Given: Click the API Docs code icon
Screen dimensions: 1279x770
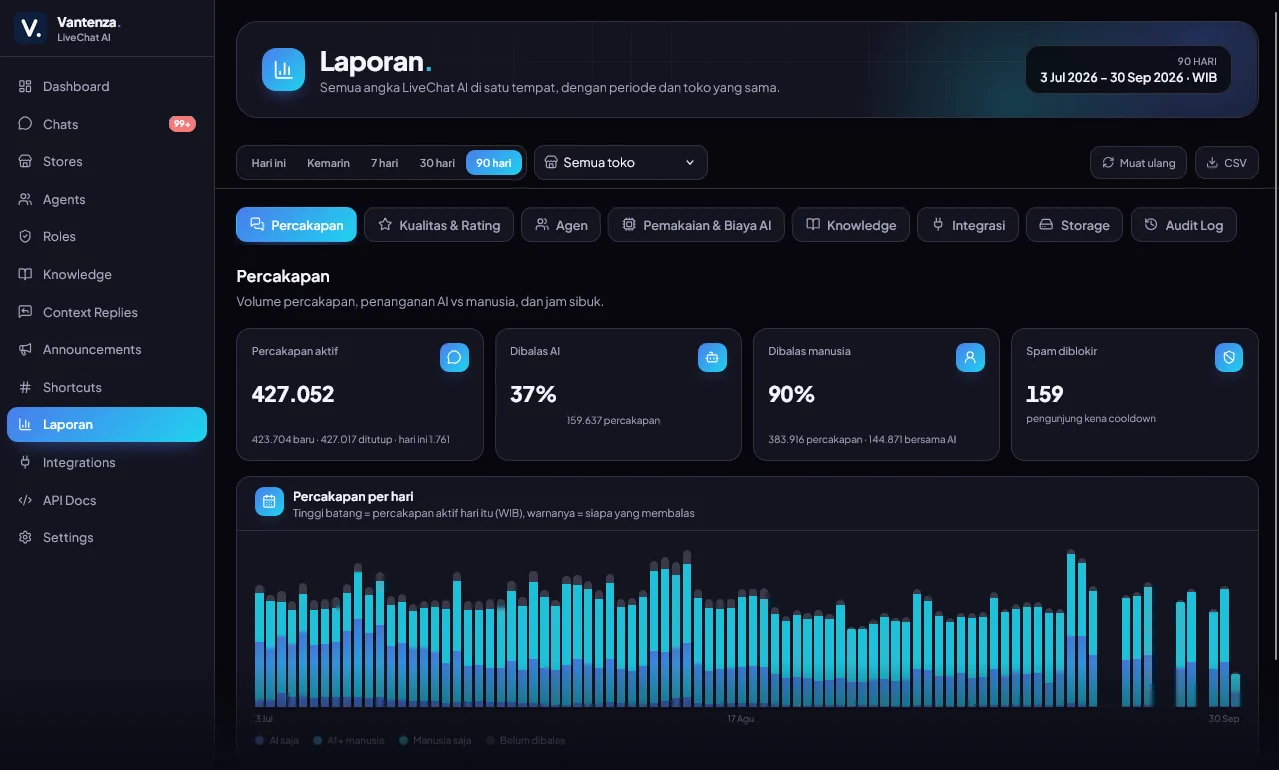Looking at the screenshot, I should [25, 500].
